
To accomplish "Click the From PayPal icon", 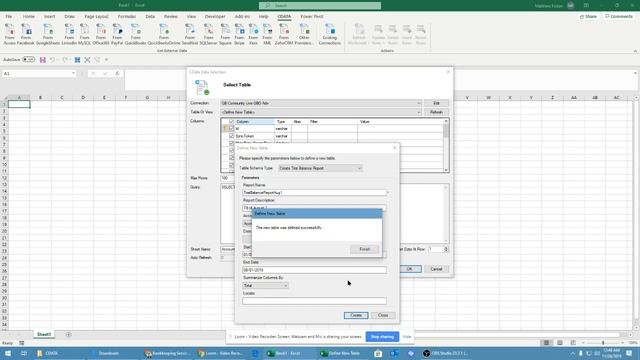I will pyautogui.click(x=117, y=34).
